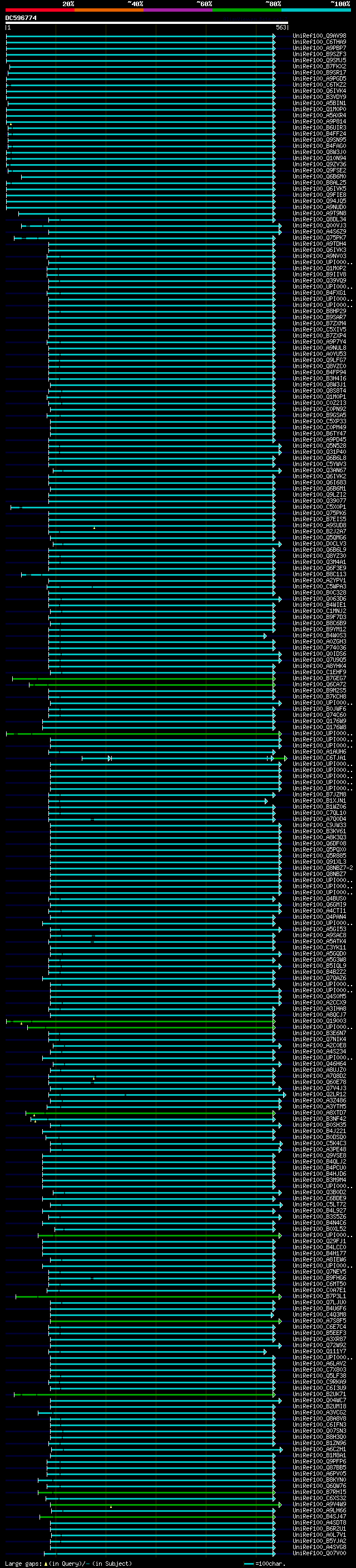
Task: Select the query name DC596774
Action: (x=21, y=18)
